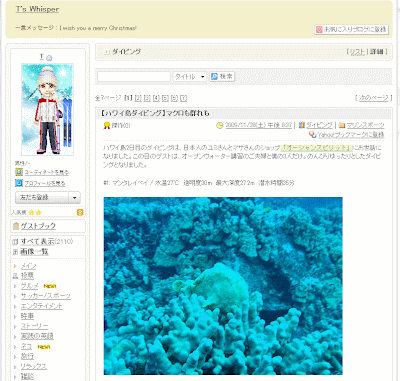
Task: Click the book icon before ダイビング category
Action: point(302,125)
